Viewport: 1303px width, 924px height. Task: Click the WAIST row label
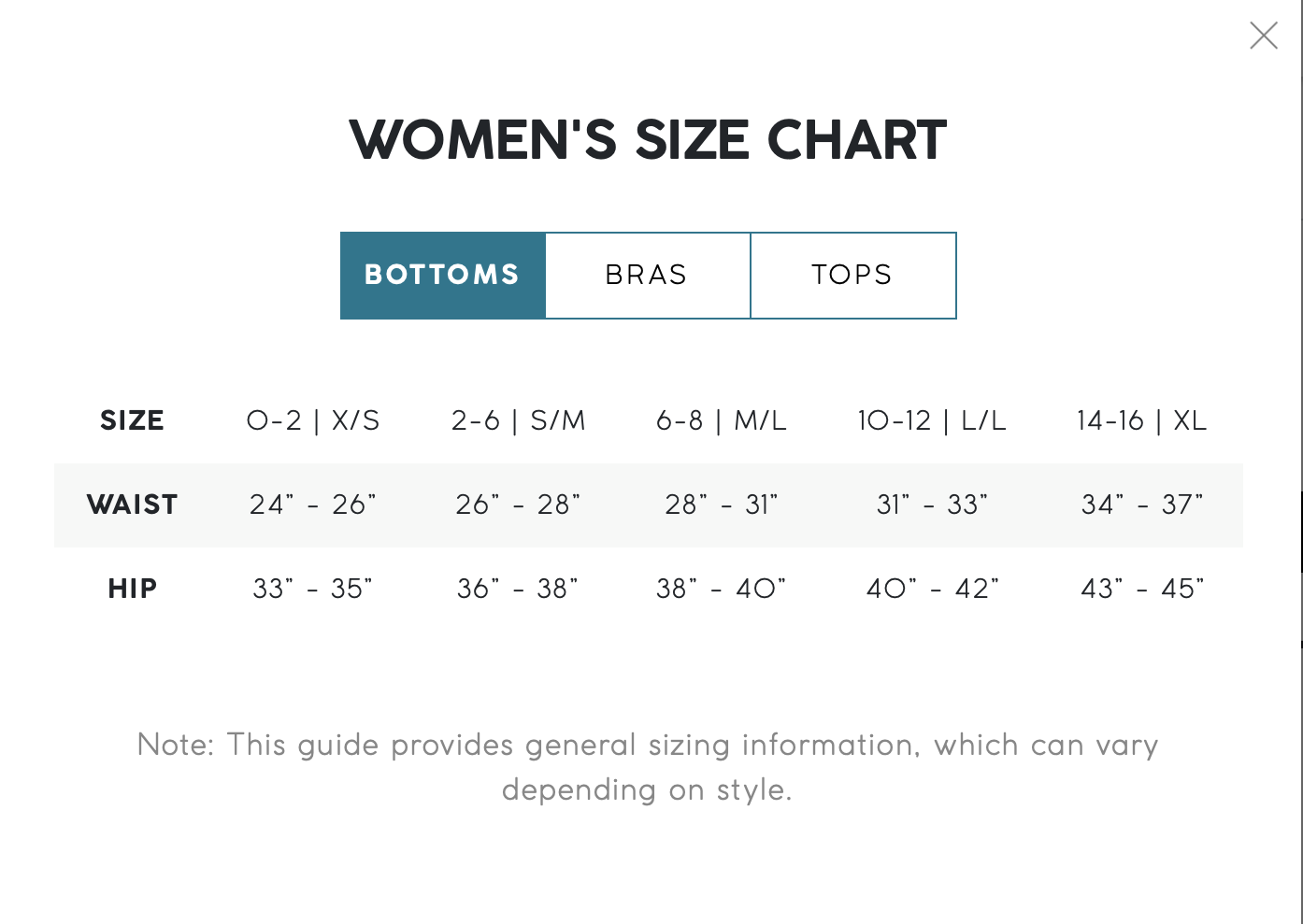point(132,505)
